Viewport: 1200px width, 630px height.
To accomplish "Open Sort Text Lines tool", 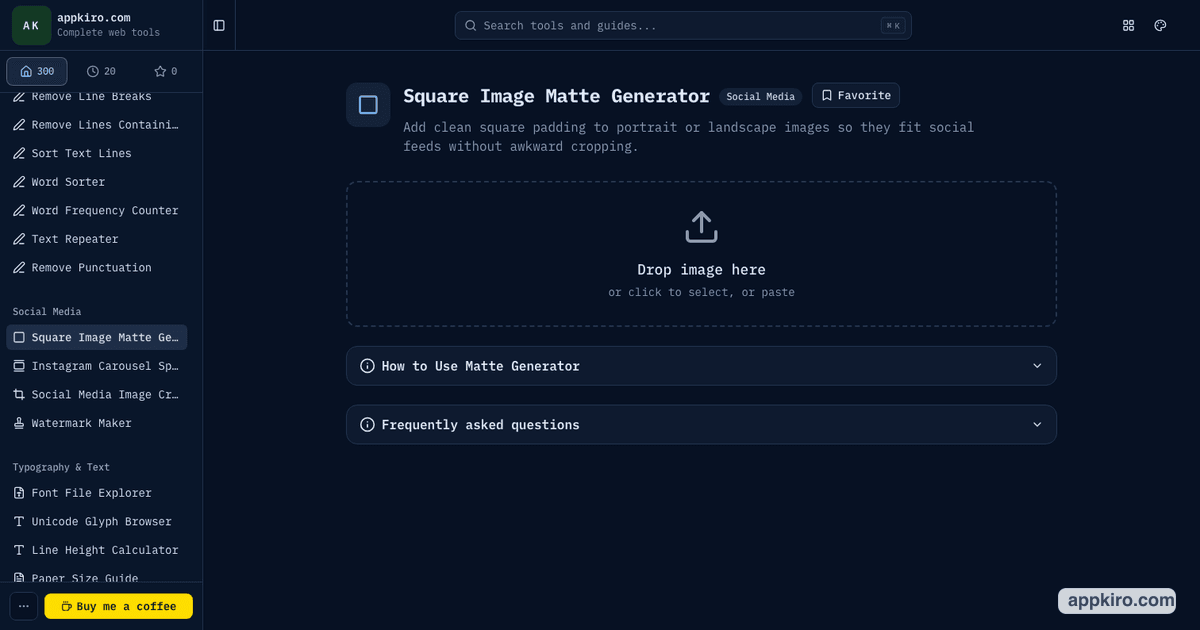I will tap(97, 153).
